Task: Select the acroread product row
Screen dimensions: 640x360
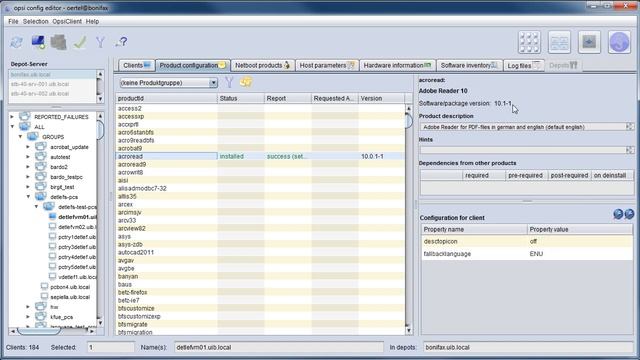Action: tap(260, 156)
